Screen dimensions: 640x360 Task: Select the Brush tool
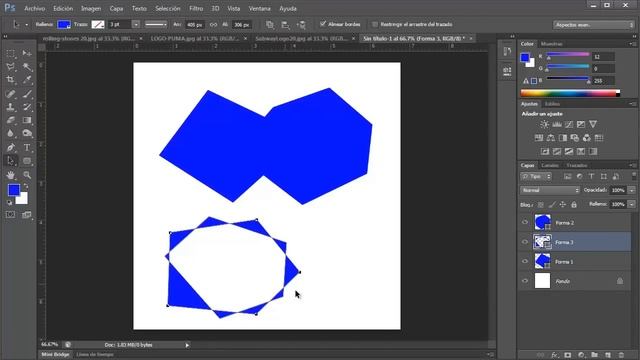pyautogui.click(x=27, y=94)
